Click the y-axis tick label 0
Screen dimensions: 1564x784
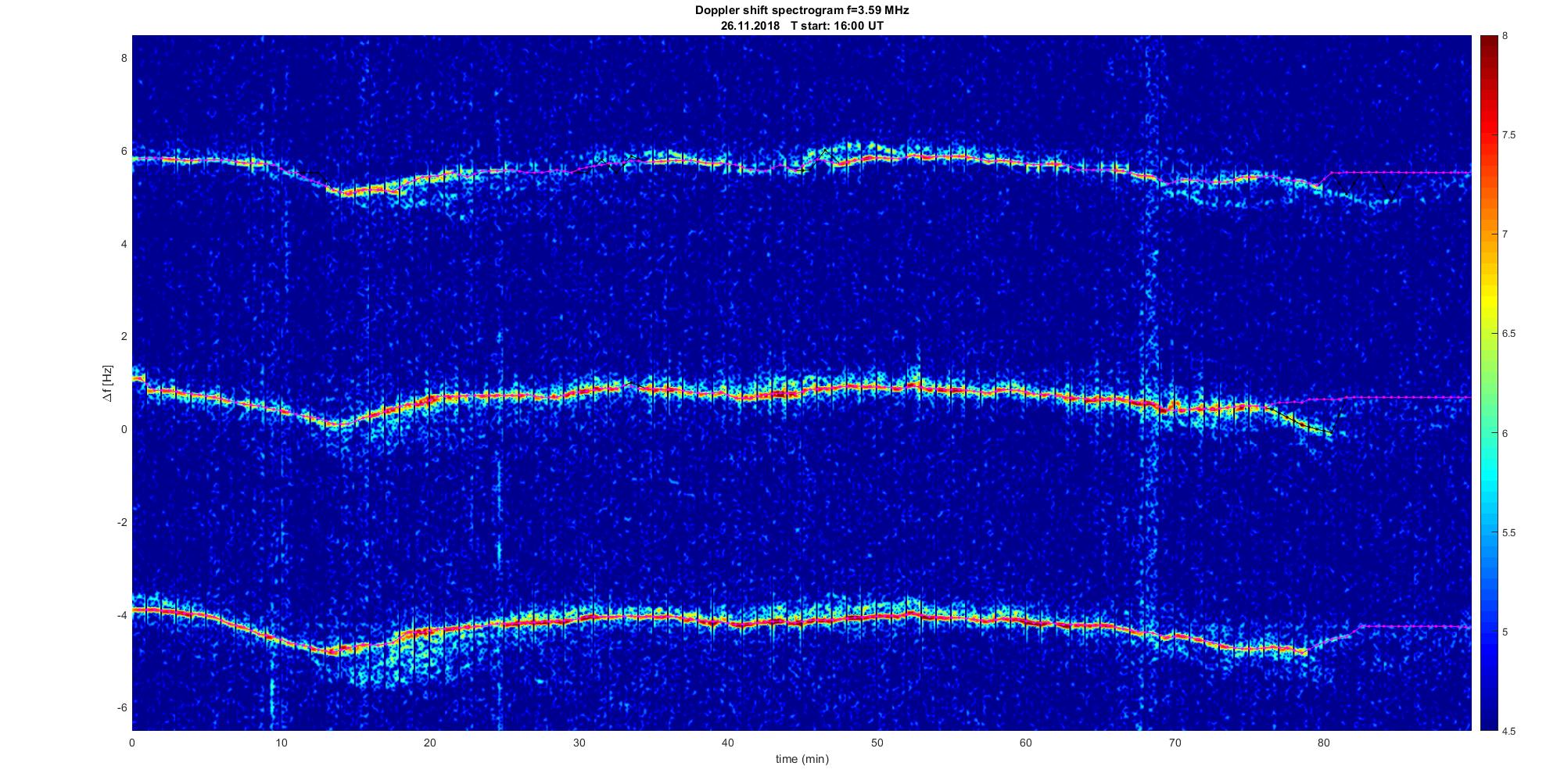(124, 429)
